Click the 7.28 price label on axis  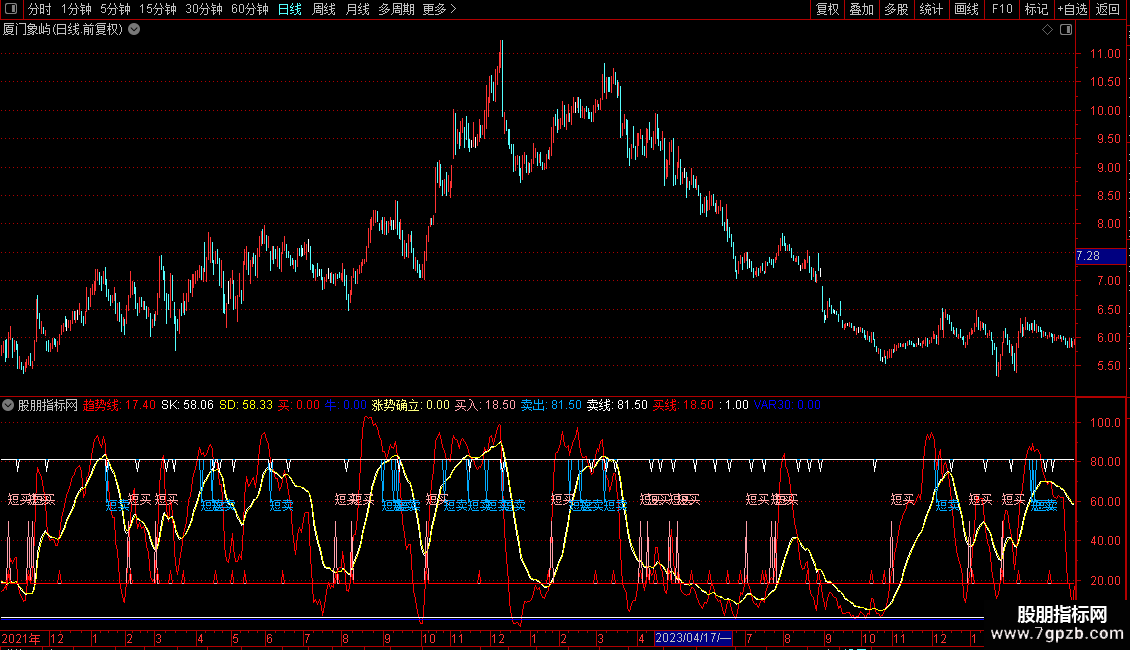pos(1088,257)
